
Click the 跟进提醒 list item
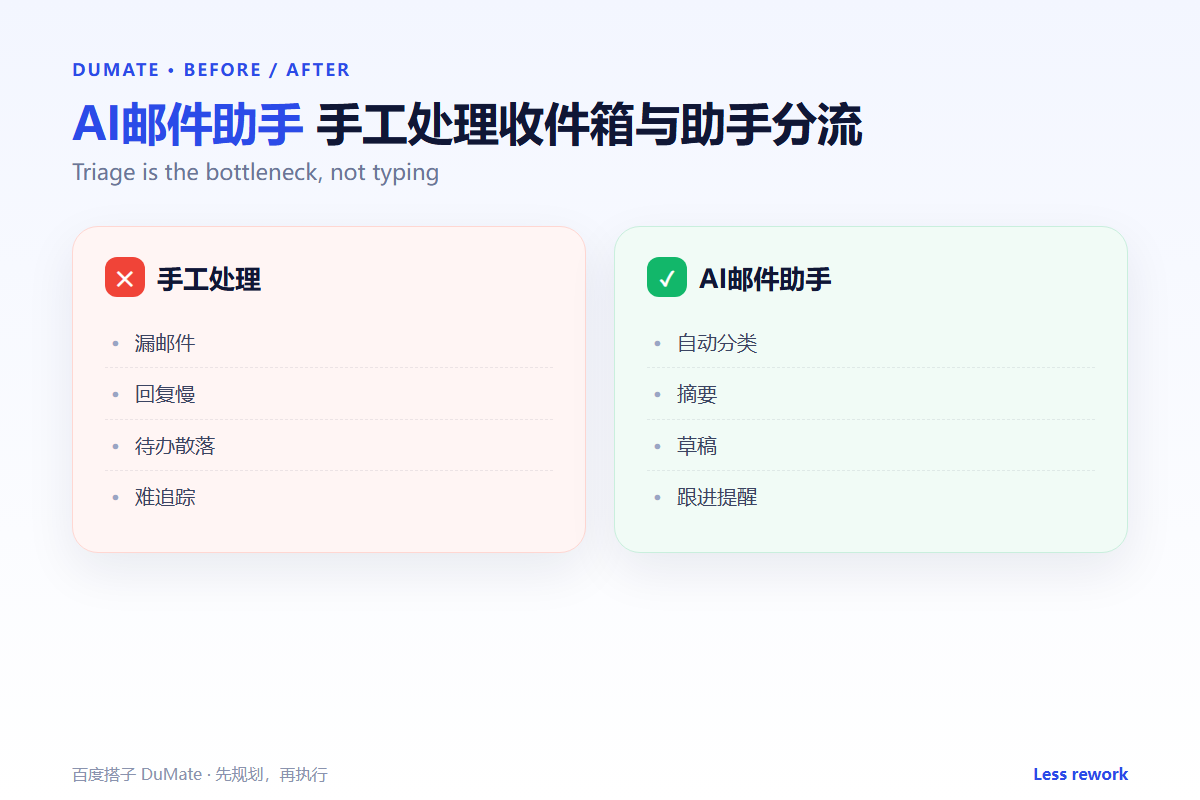click(x=871, y=497)
